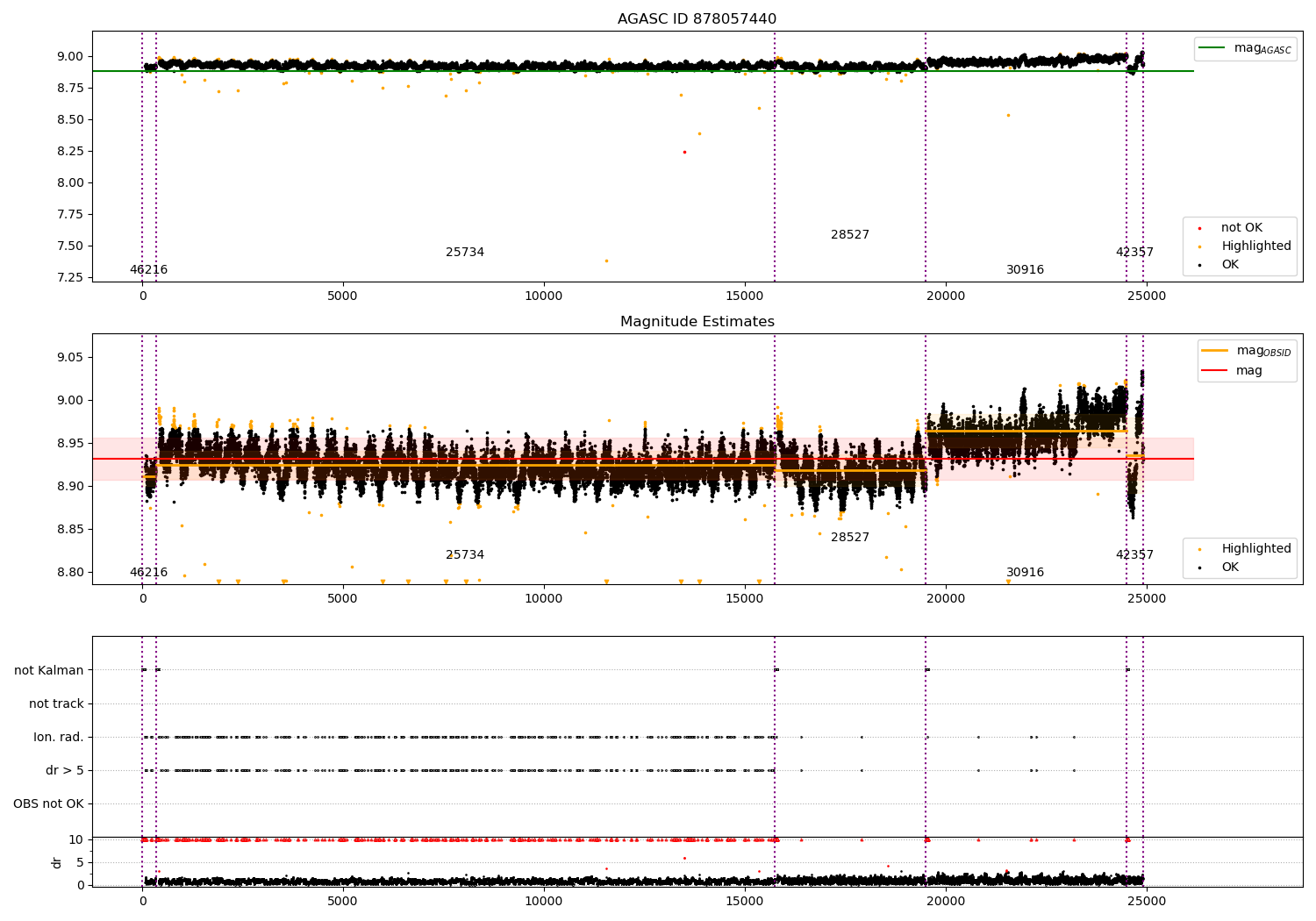Click obsid label 30916 in middle plot

[1025, 573]
